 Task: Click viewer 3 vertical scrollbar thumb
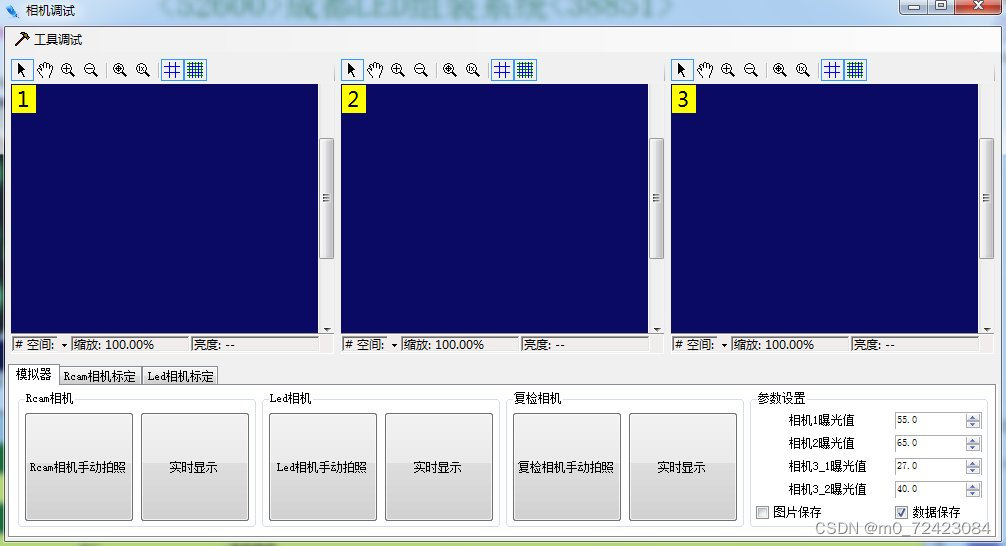pos(986,198)
